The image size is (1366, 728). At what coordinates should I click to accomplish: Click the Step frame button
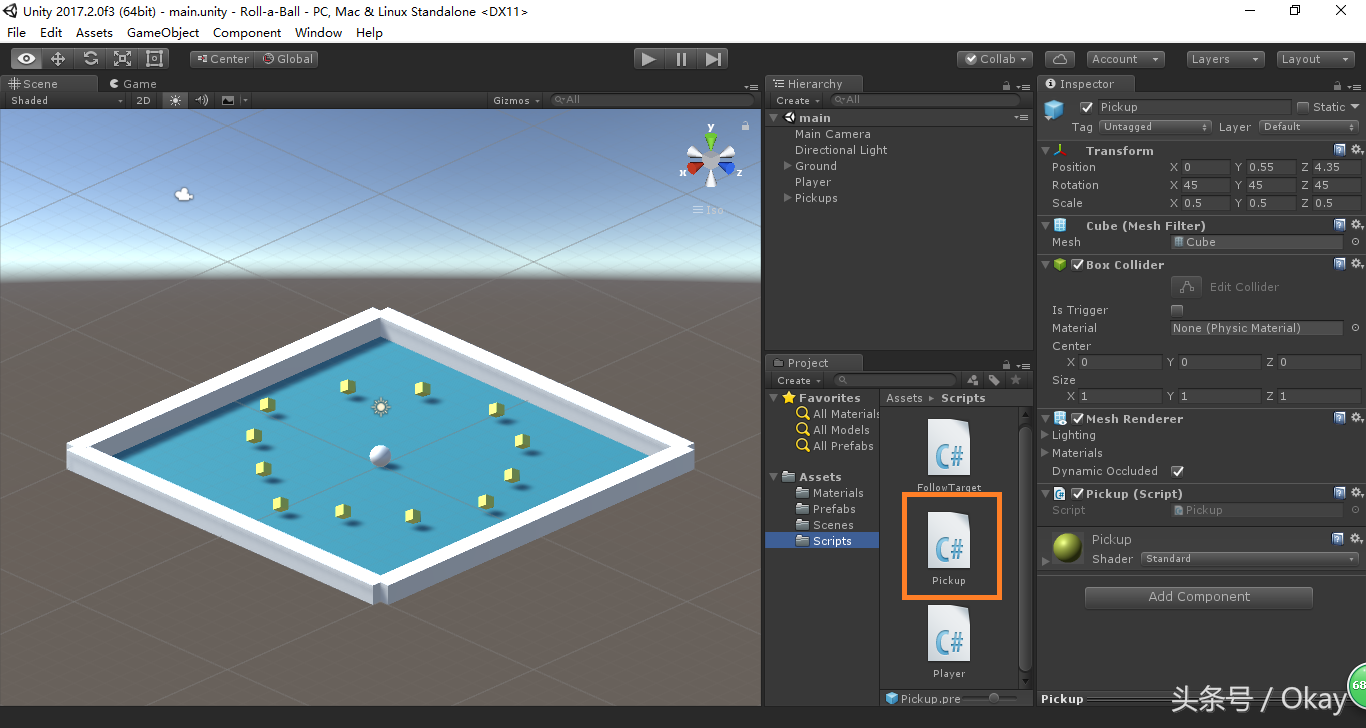click(713, 59)
